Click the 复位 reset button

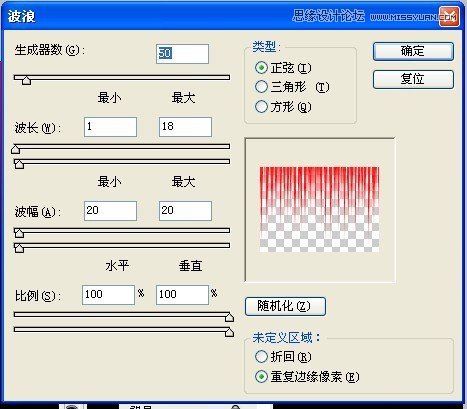(413, 79)
